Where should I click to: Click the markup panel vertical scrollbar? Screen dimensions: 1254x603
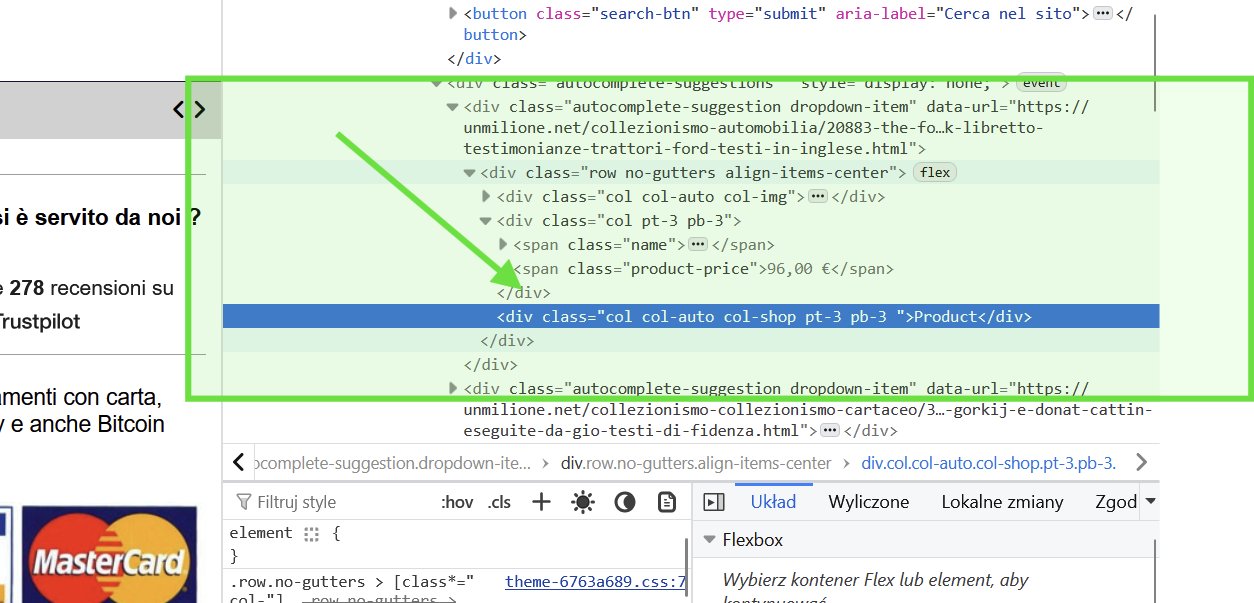point(1155,63)
